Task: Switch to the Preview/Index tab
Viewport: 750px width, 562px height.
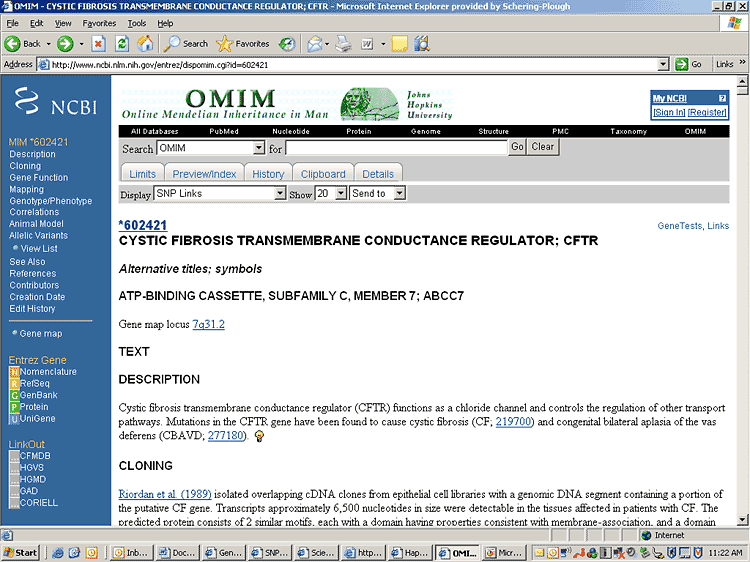Action: tap(204, 174)
